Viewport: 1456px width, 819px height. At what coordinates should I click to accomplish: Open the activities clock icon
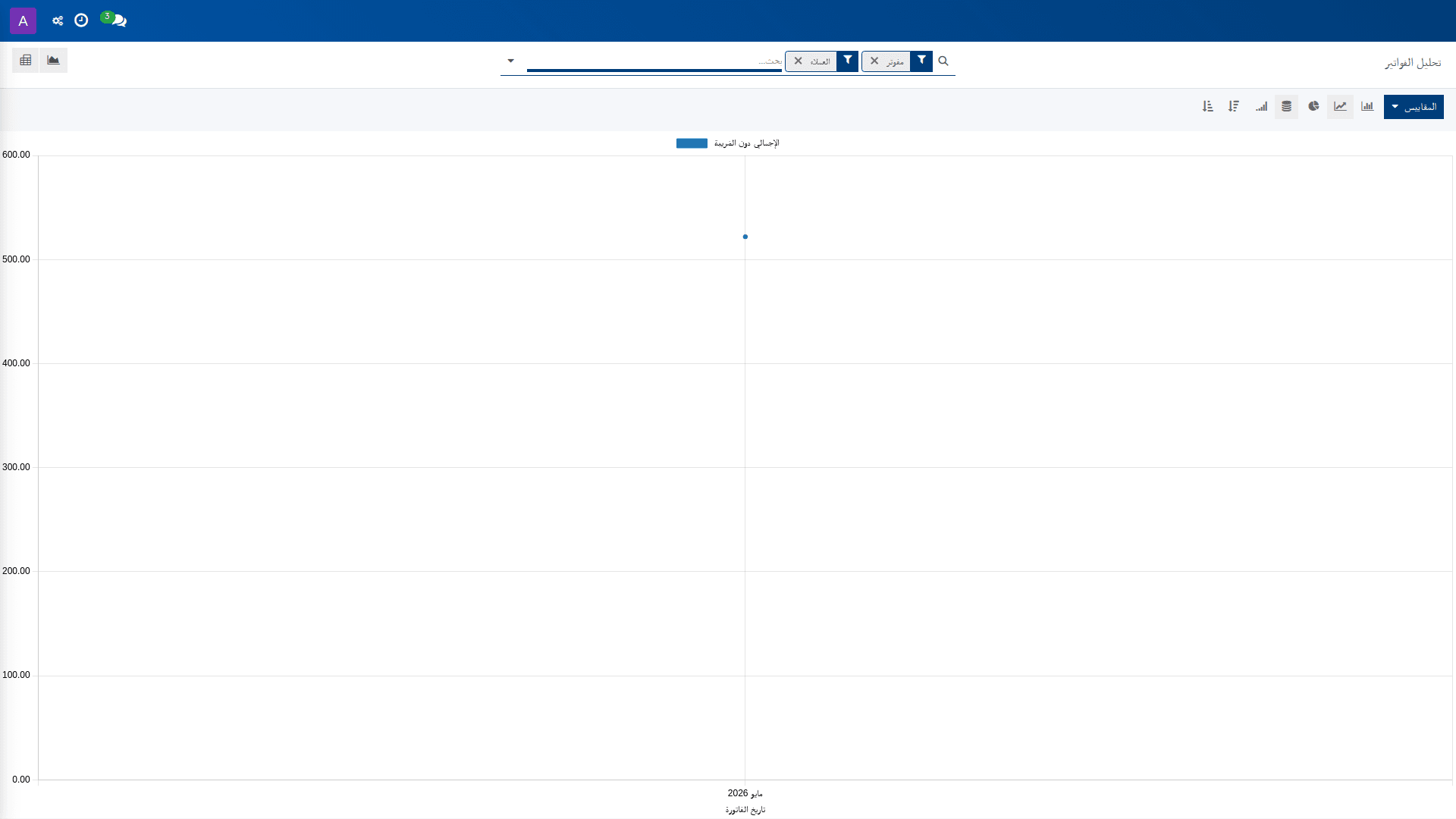pyautogui.click(x=81, y=20)
